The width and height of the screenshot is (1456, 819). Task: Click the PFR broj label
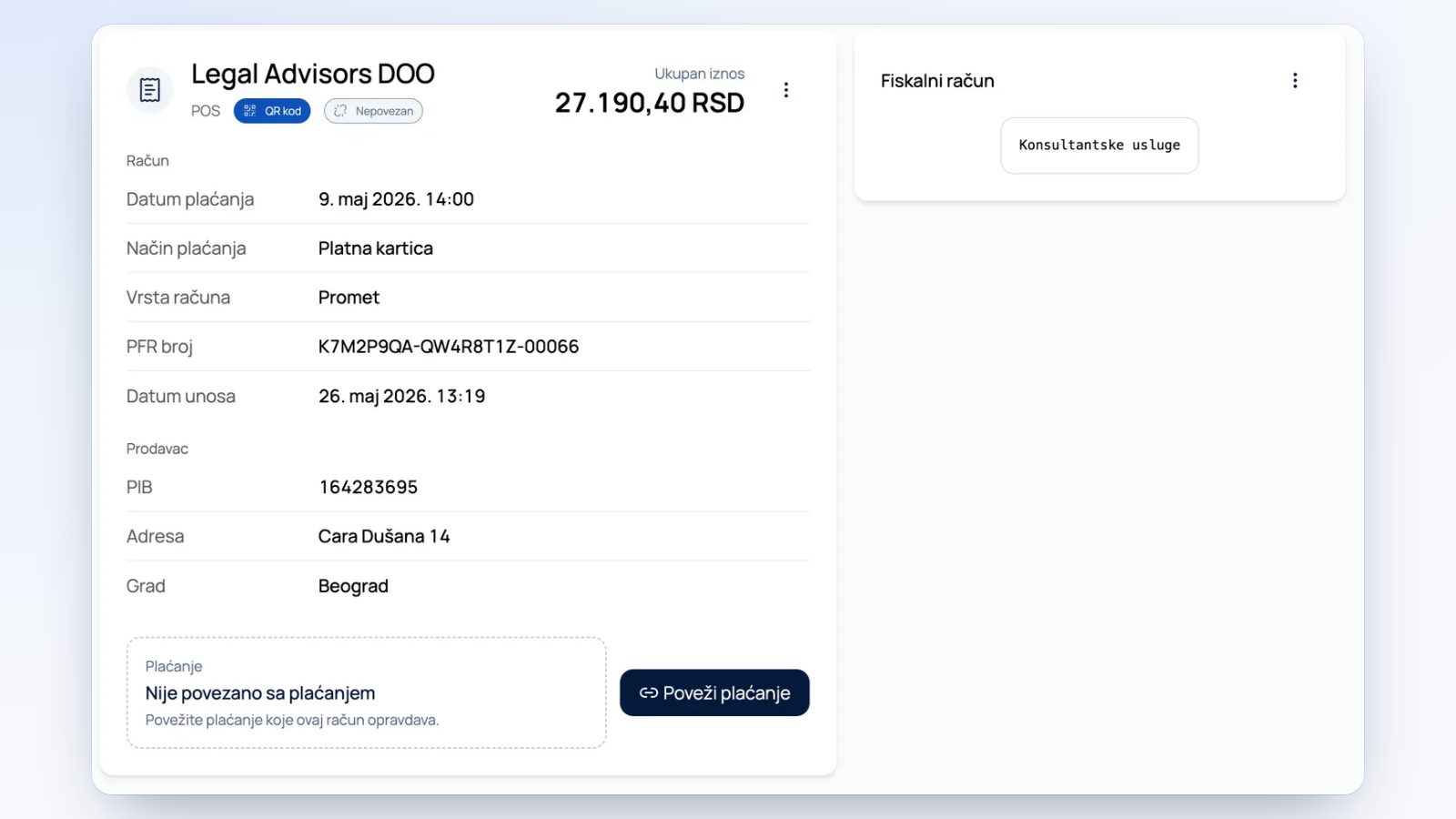[x=159, y=347]
